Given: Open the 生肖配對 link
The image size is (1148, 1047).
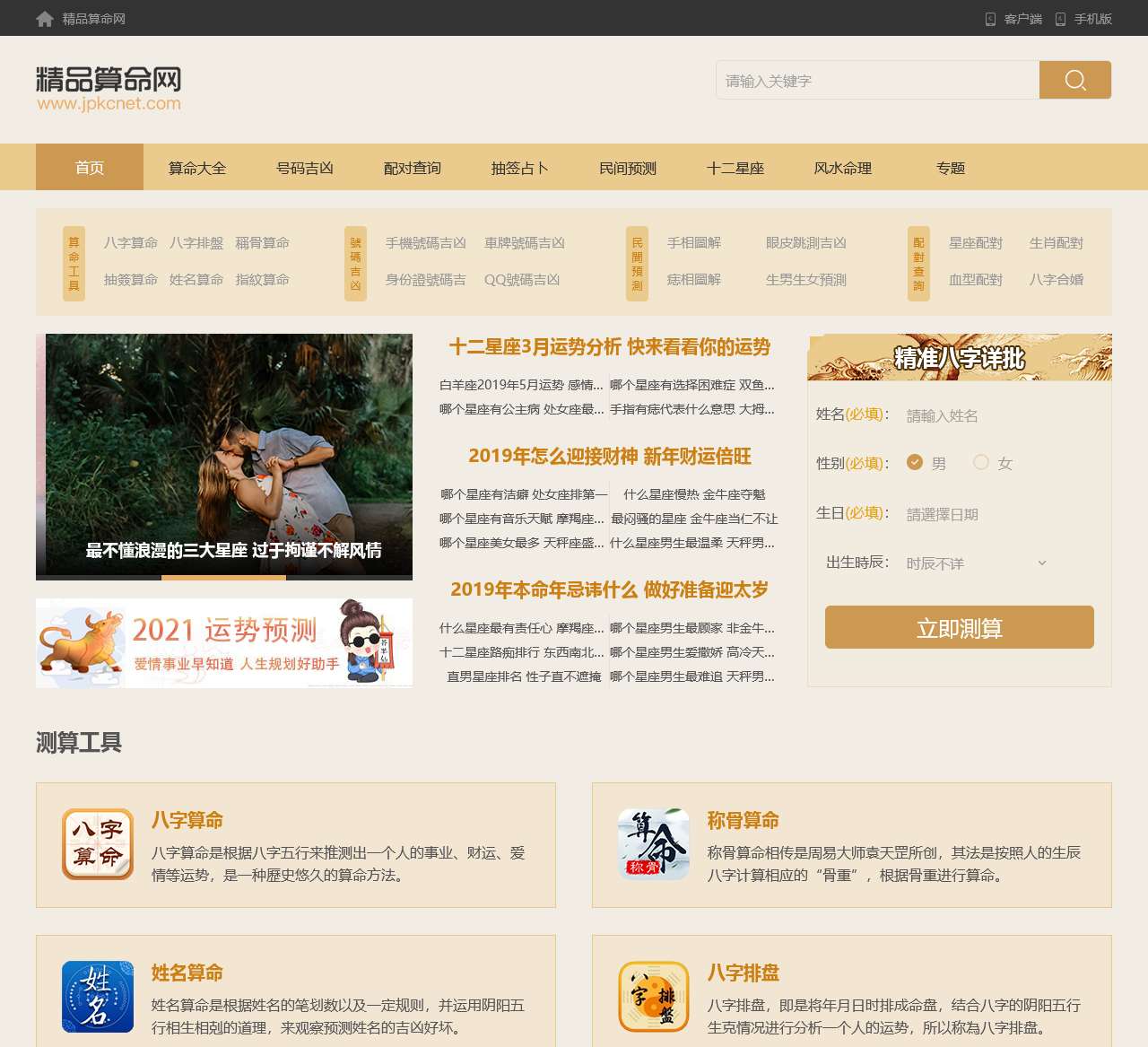Looking at the screenshot, I should [1057, 243].
